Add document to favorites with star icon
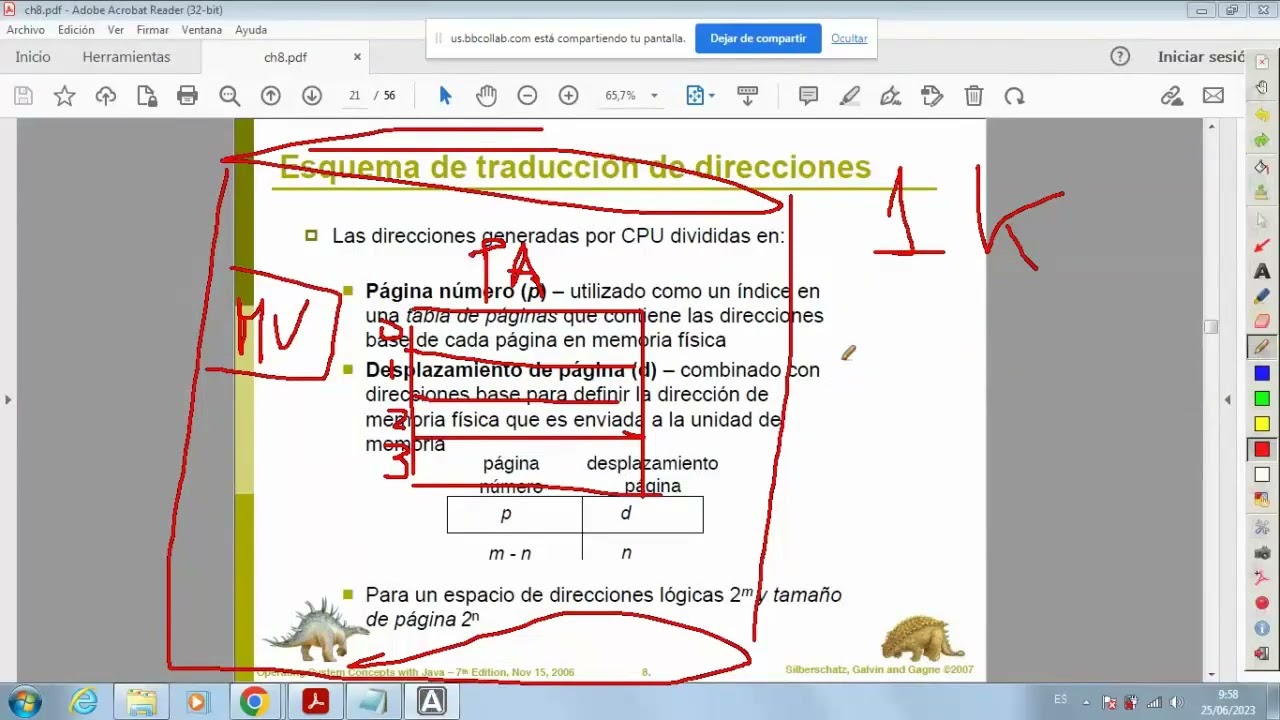Image resolution: width=1280 pixels, height=720 pixels. click(65, 96)
